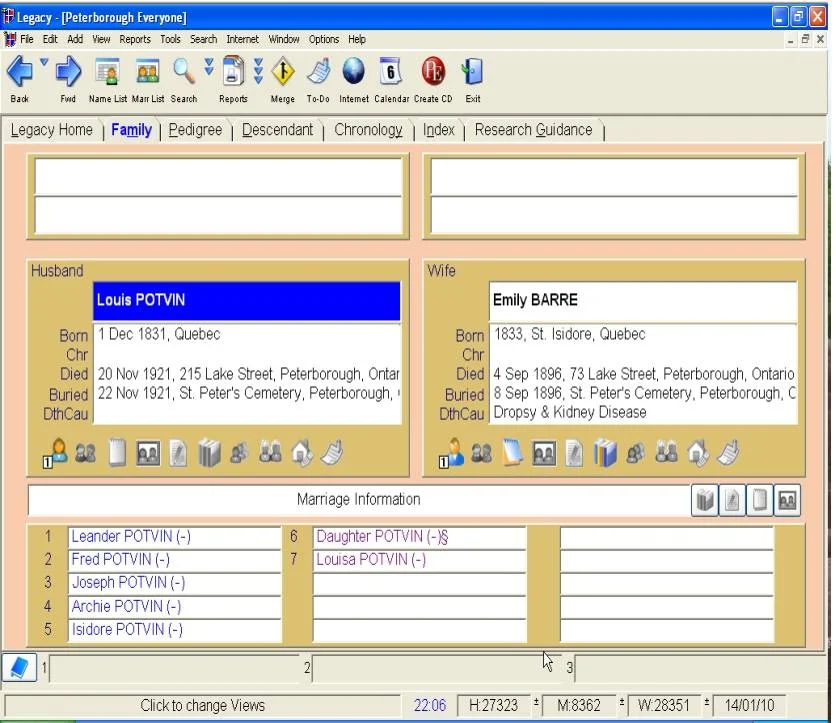The image size is (836, 723).
Task: Go forward with the Fwd arrow
Action: (68, 72)
